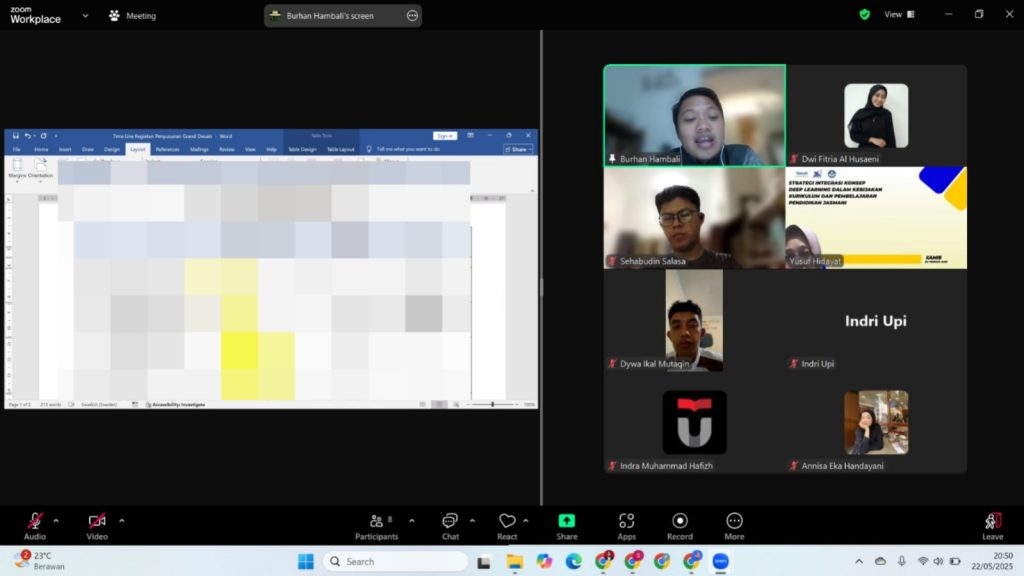Click the React heart icon
1024x576 pixels.
tap(507, 525)
